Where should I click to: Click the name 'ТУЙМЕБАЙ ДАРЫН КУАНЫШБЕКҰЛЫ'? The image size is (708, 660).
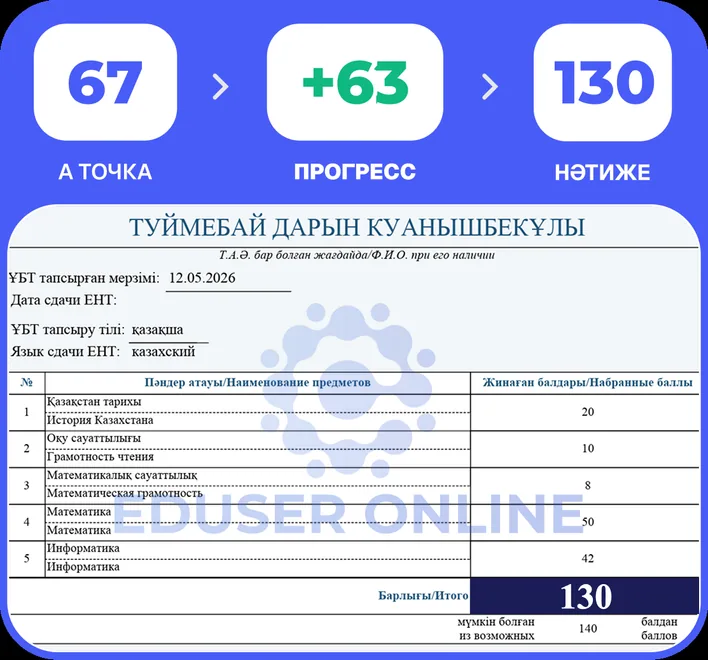[357, 227]
